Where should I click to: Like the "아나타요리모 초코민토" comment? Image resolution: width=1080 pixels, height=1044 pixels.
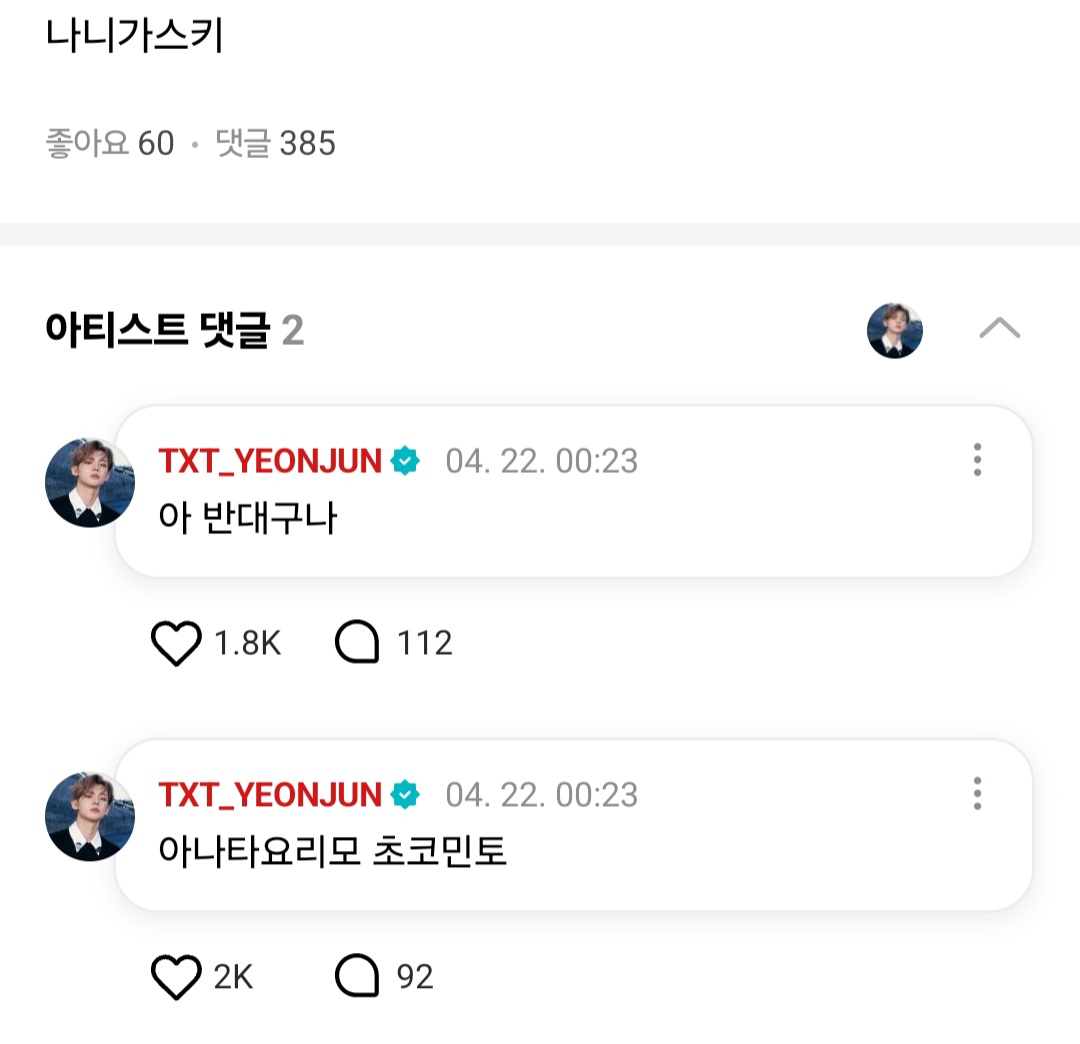[x=176, y=977]
